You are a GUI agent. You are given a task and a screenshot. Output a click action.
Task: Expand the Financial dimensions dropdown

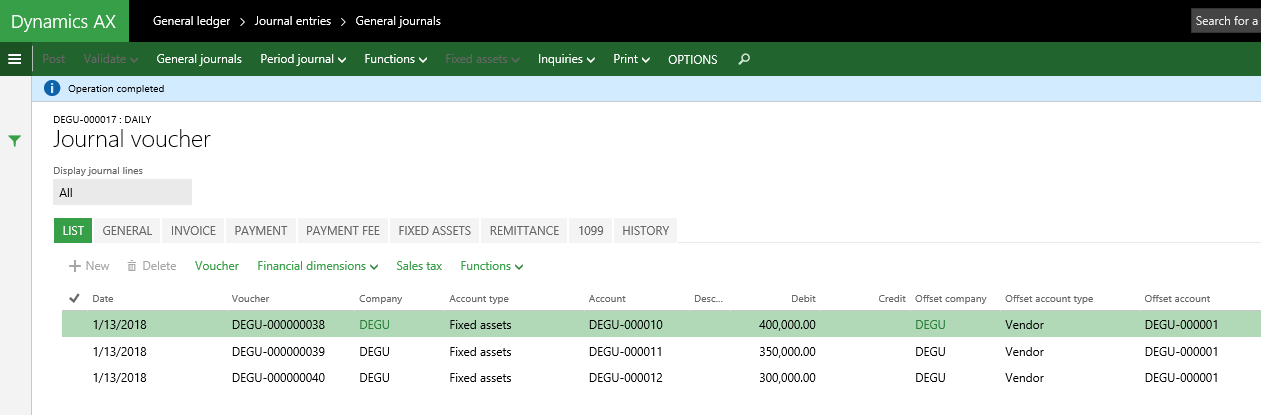(317, 266)
